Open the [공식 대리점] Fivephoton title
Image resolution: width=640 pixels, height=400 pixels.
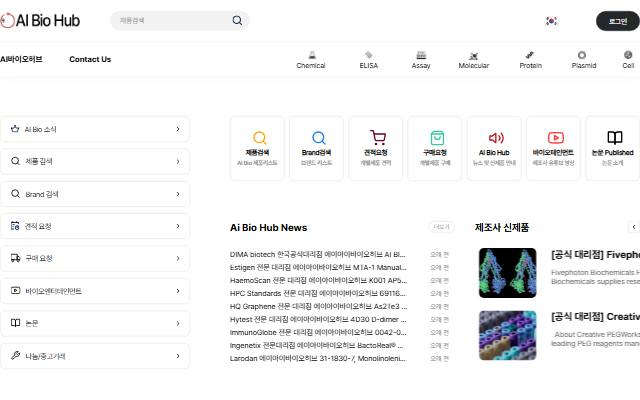595,255
